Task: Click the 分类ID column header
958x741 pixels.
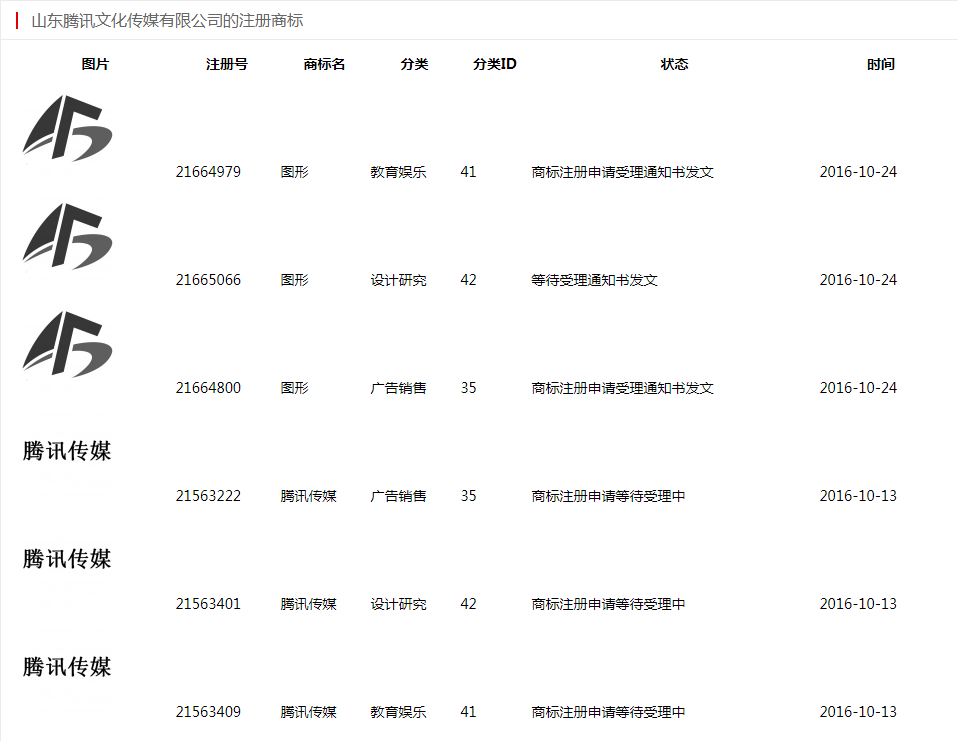Action: click(495, 64)
